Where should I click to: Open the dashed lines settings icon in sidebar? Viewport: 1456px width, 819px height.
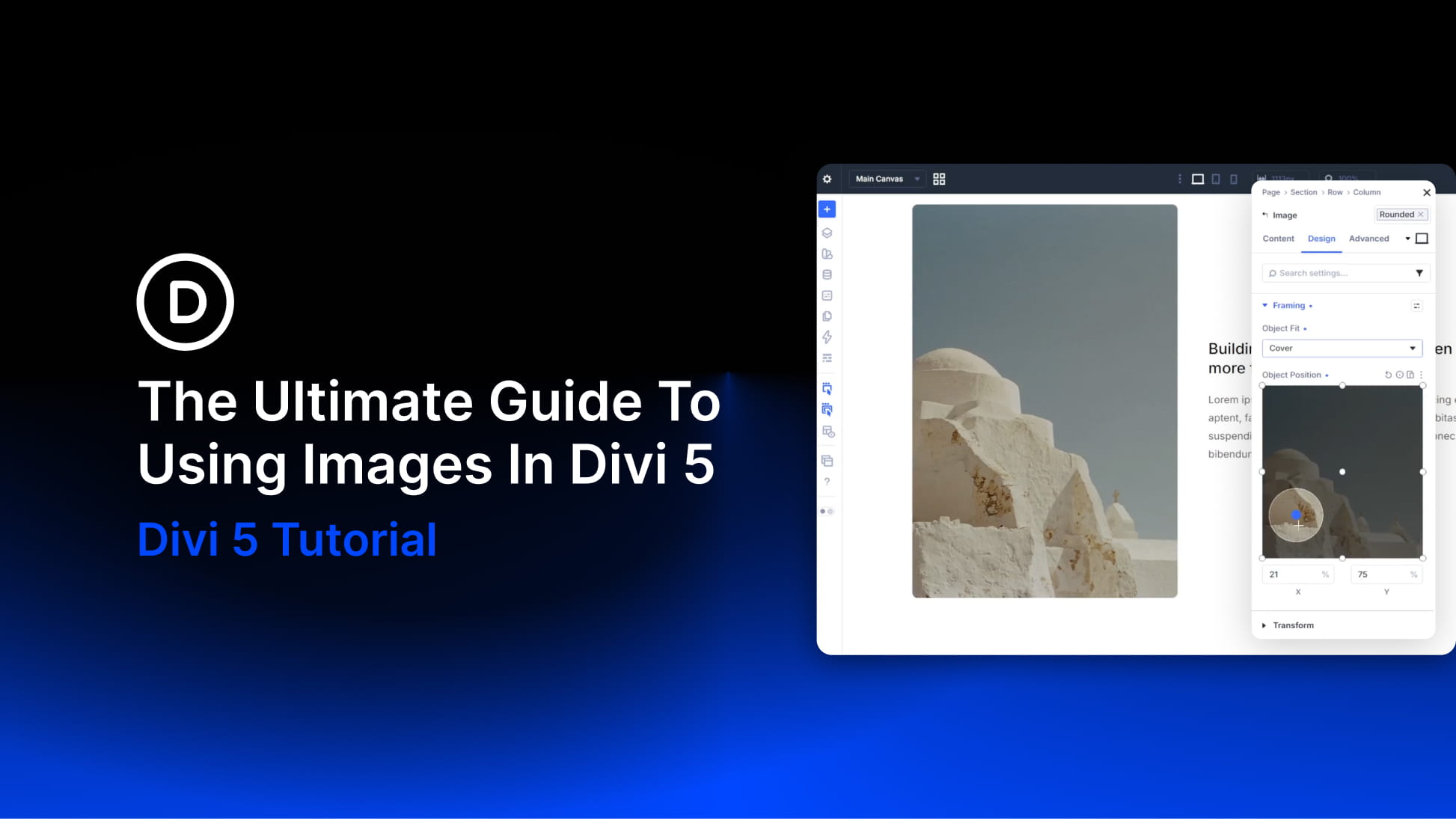click(827, 358)
